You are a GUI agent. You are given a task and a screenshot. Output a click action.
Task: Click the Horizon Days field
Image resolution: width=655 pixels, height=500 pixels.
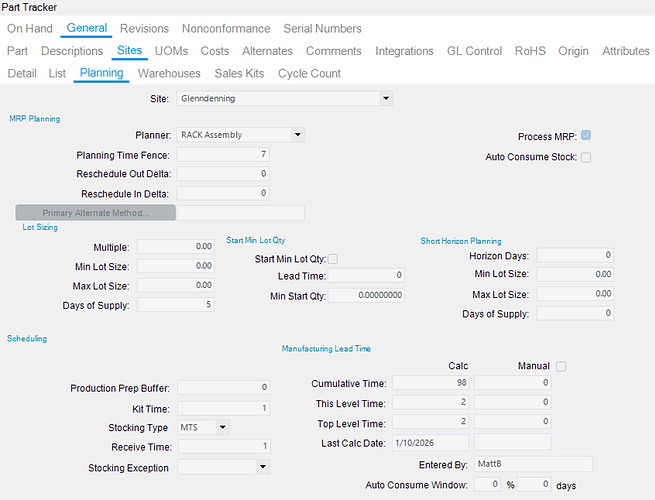(575, 255)
